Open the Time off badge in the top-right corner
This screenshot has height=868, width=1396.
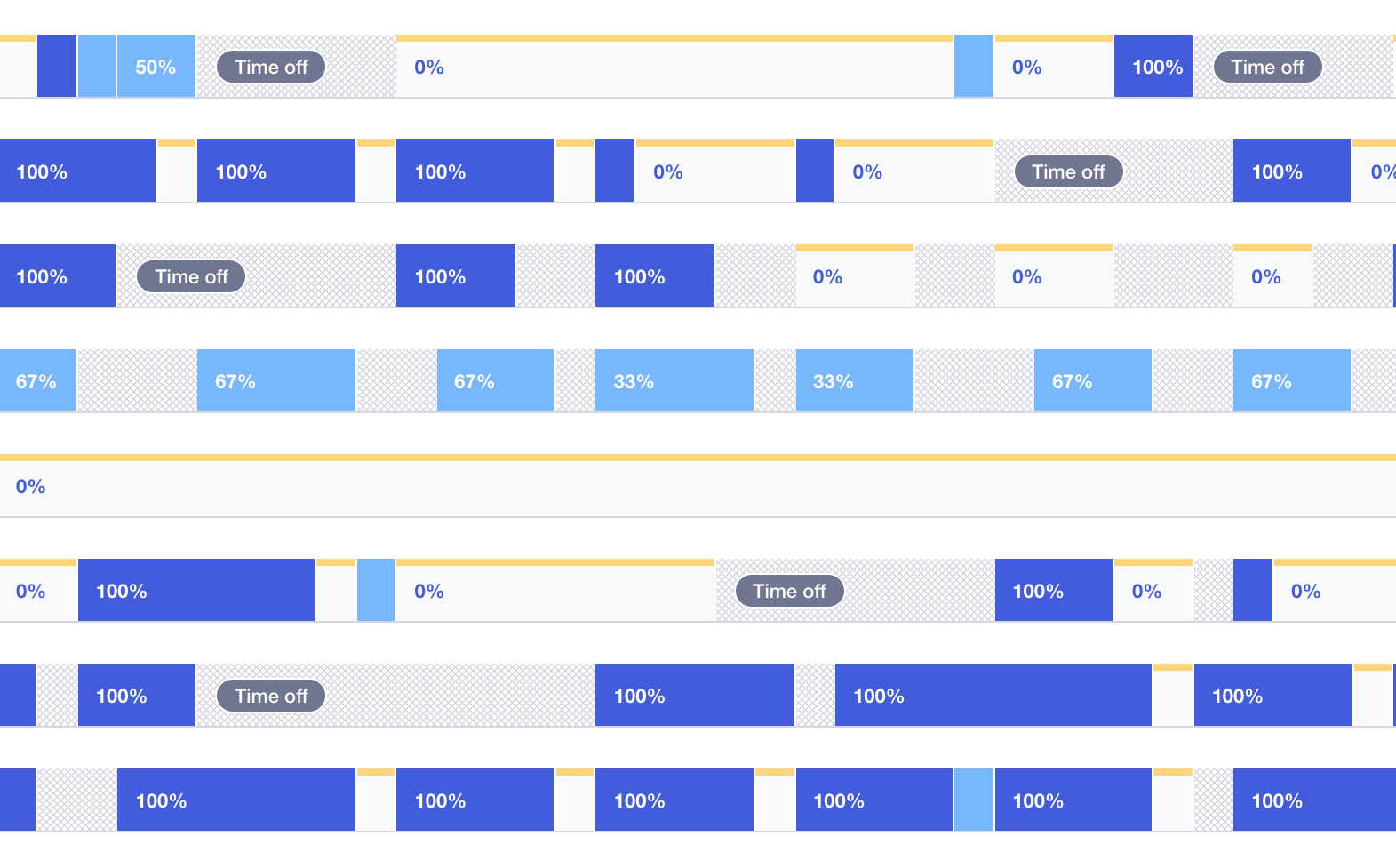point(1267,68)
